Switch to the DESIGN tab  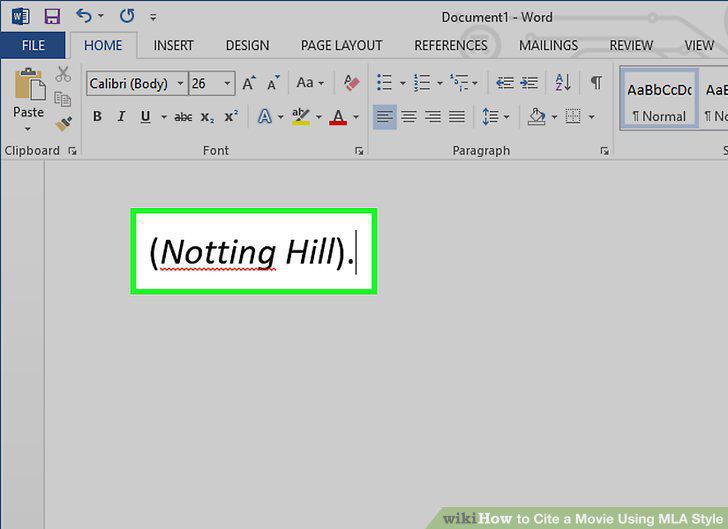coord(247,46)
